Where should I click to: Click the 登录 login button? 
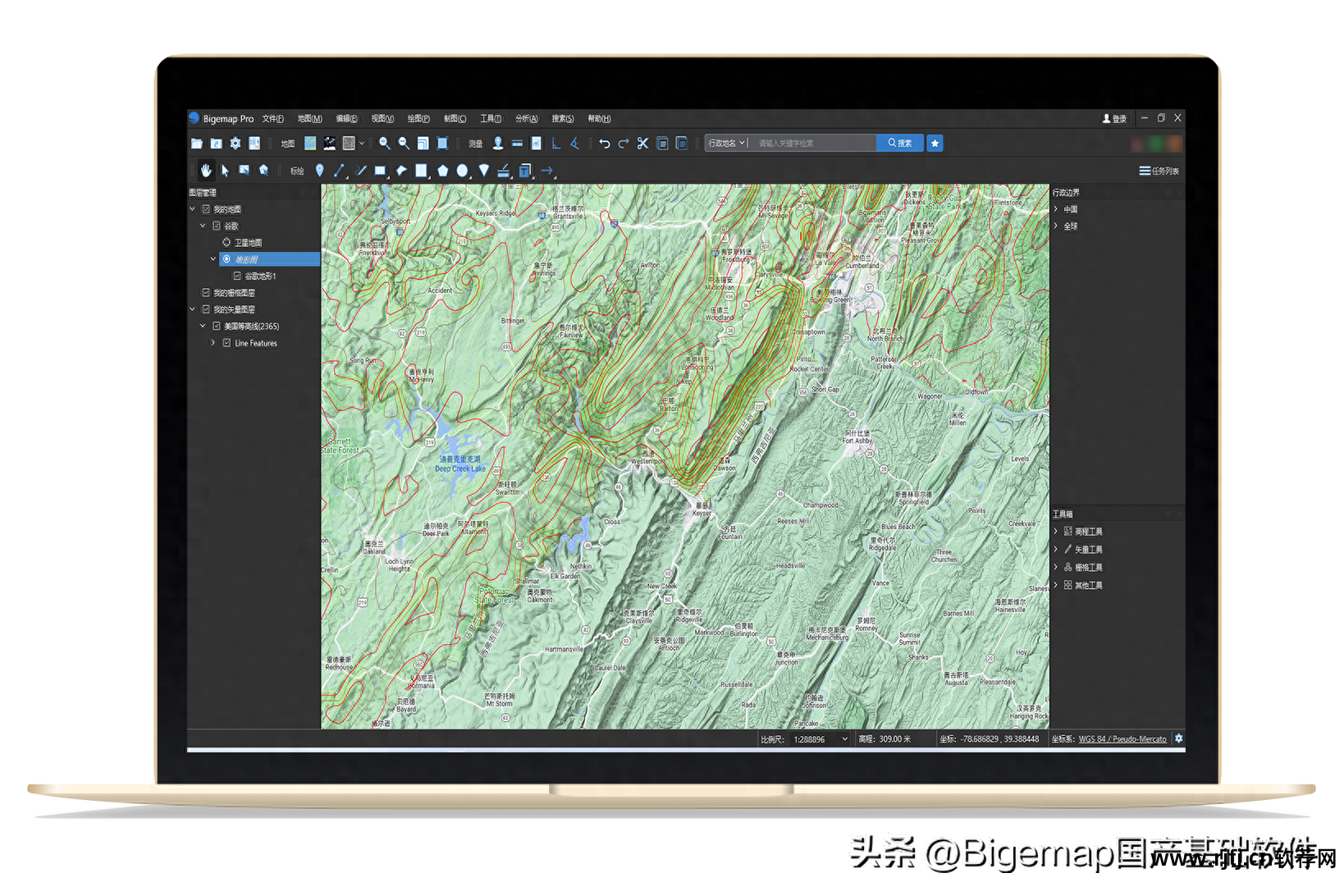[1114, 119]
